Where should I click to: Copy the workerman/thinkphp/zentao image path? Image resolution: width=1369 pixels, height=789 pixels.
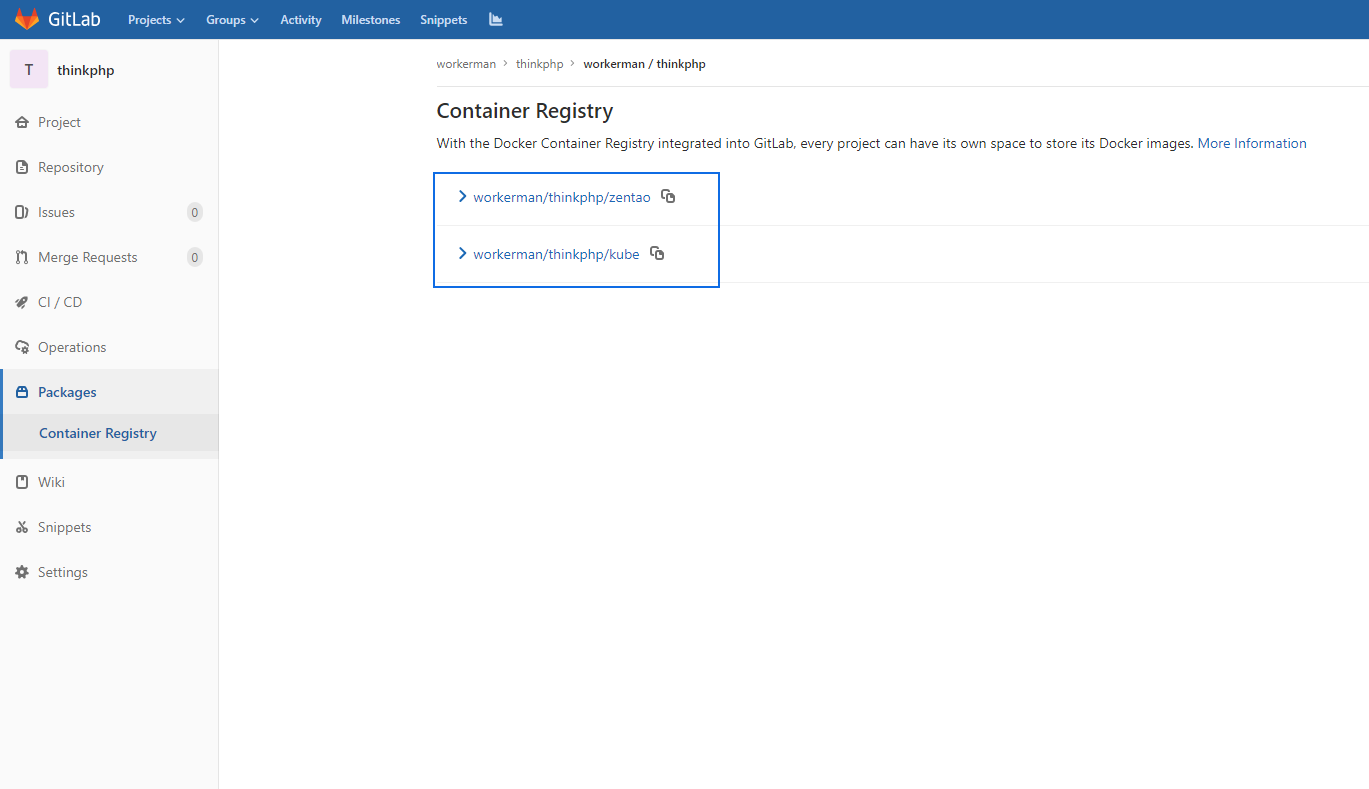tap(668, 196)
